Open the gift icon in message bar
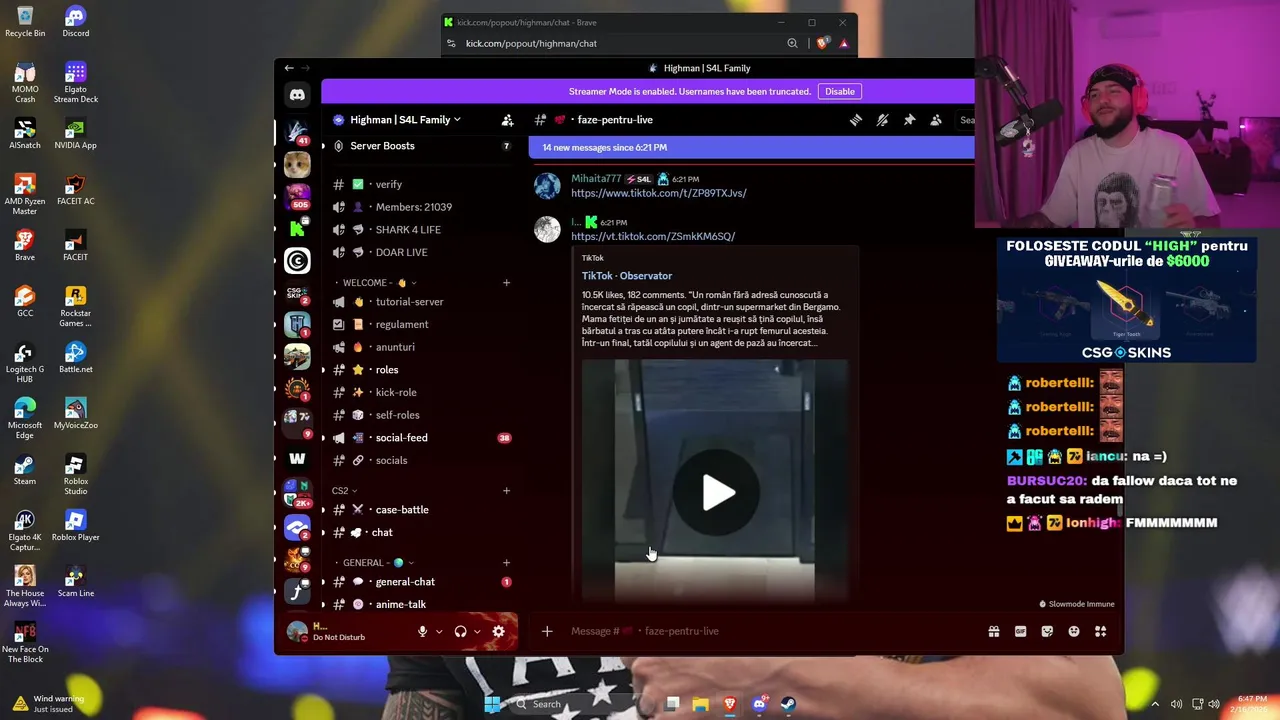 (x=994, y=631)
